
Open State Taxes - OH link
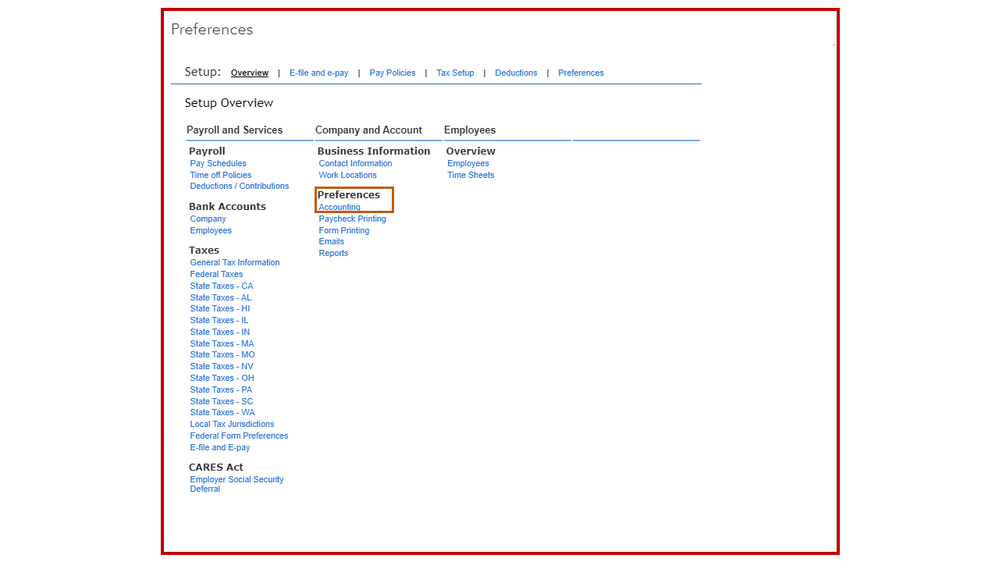pos(222,378)
